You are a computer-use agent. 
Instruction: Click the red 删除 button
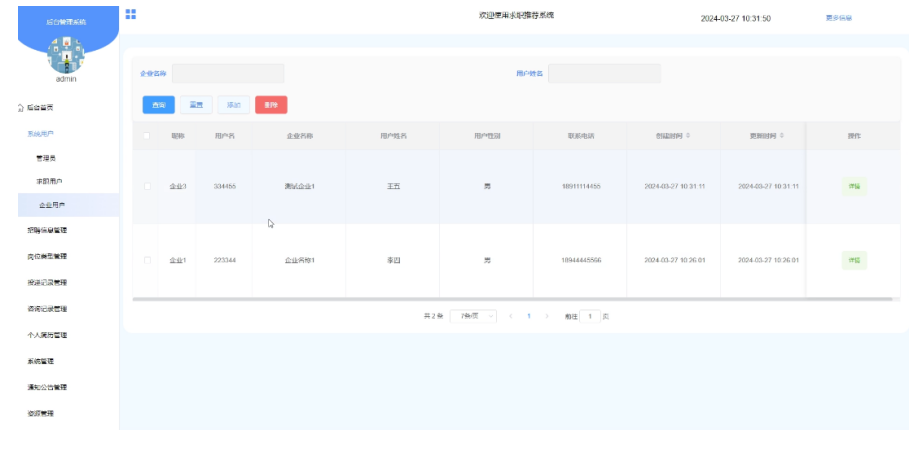(271, 105)
